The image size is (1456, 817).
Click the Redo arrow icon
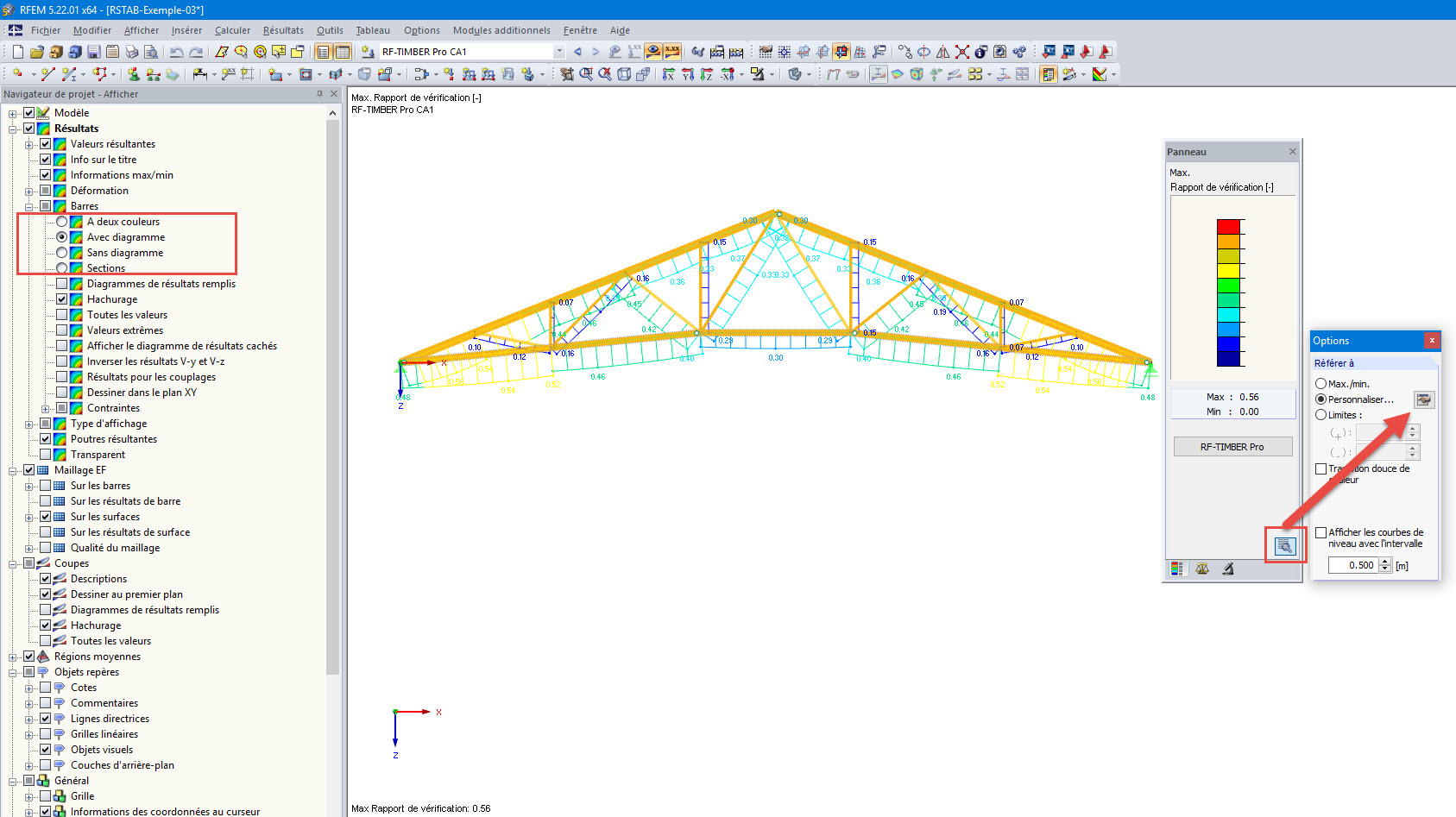click(196, 52)
